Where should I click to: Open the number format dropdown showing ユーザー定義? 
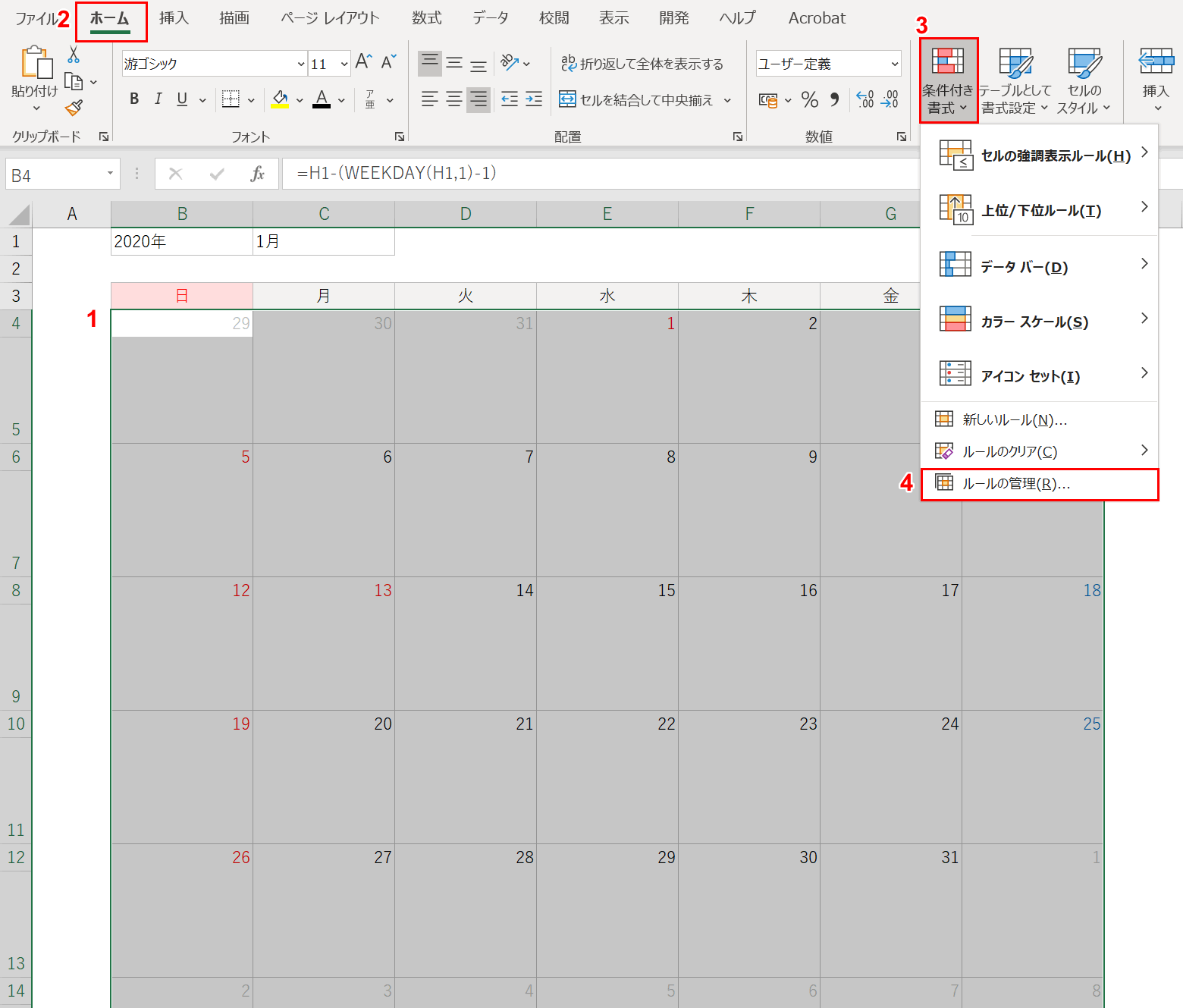[895, 64]
